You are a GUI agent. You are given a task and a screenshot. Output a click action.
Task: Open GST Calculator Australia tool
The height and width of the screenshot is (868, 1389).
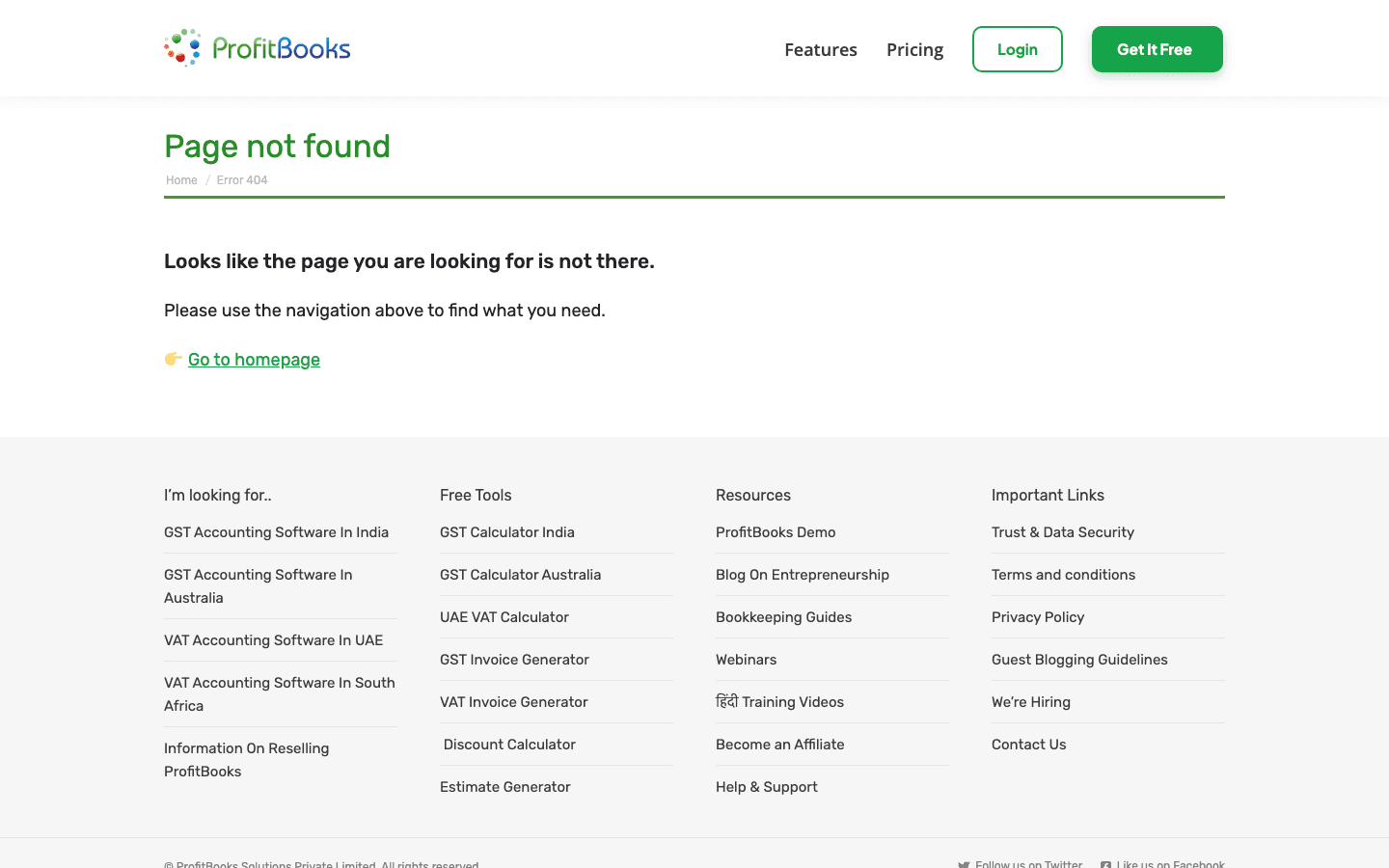521,575
